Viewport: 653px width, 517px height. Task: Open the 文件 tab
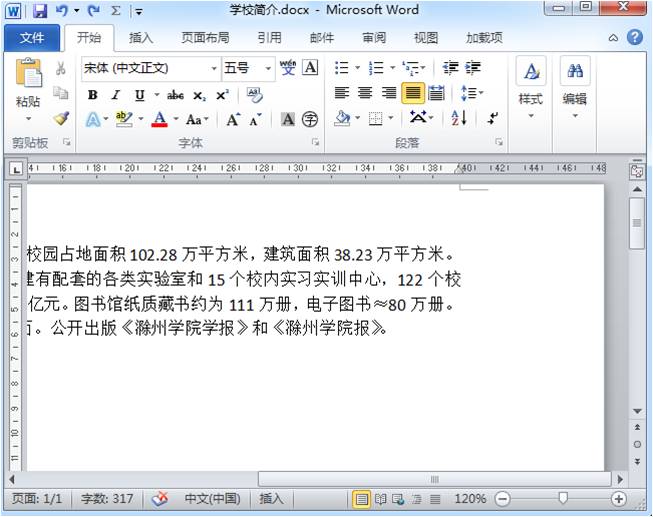(x=32, y=38)
